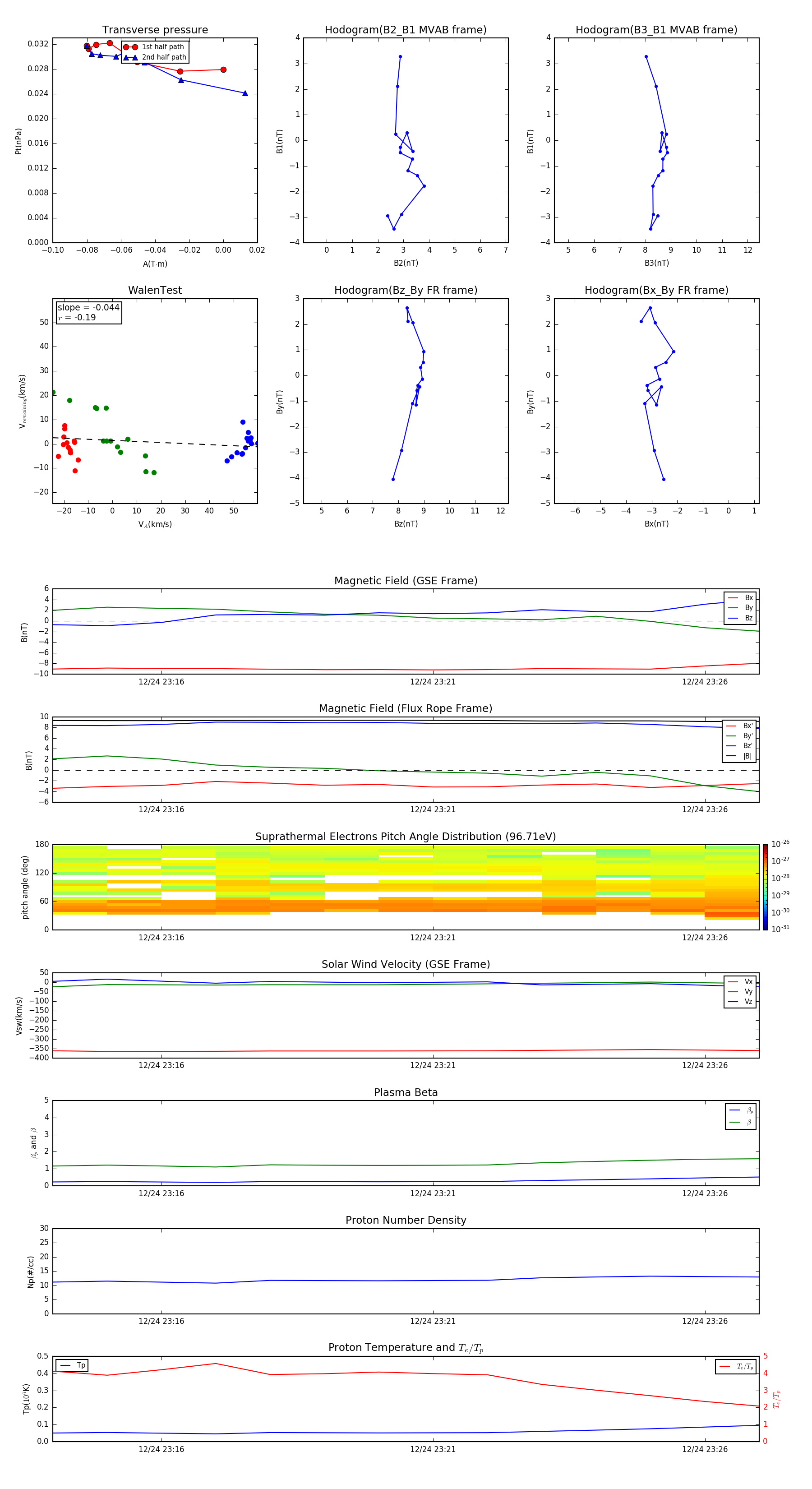Click the "Proton Temperature and Te/Tp" title
Screen dimensions: 812x1489
tap(406, 1348)
